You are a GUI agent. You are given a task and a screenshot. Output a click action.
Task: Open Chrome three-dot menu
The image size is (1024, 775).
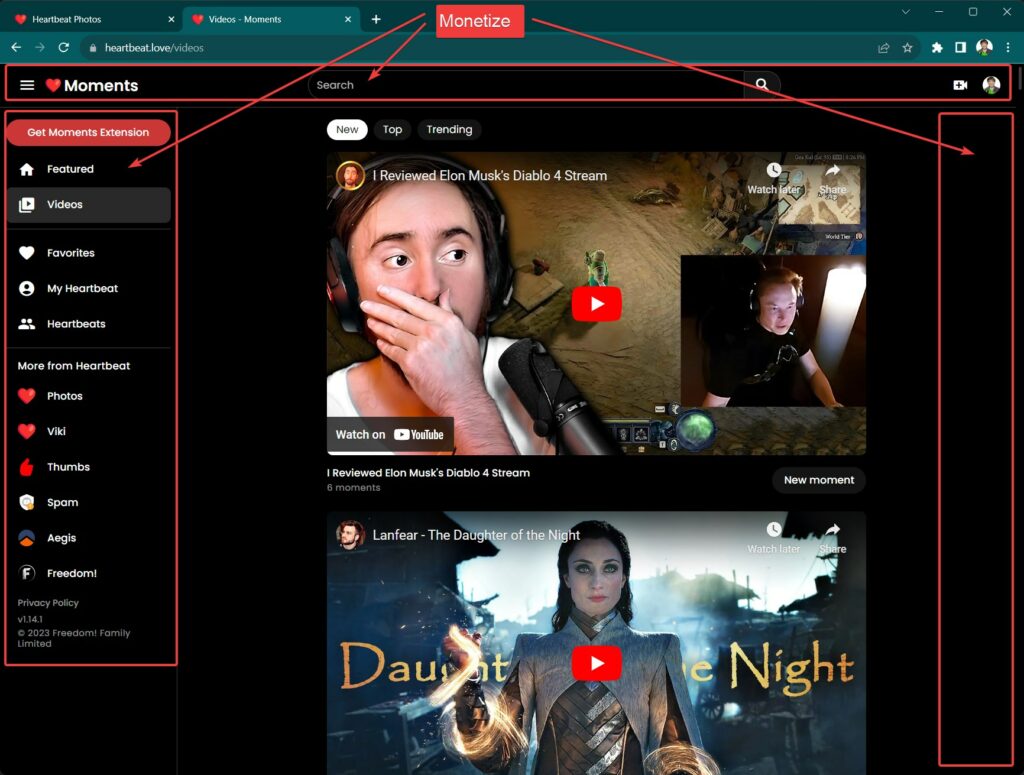(1008, 48)
